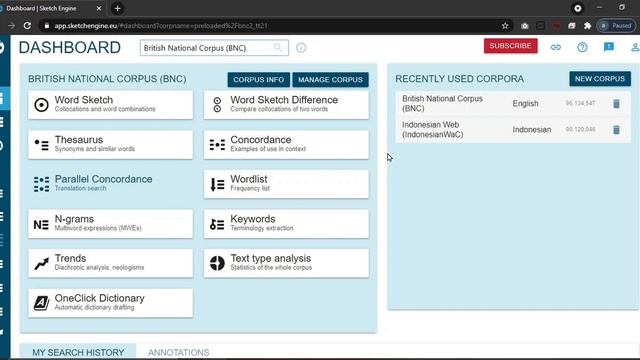Click the Word Sketch Difference double-target icon

[x=217, y=105]
